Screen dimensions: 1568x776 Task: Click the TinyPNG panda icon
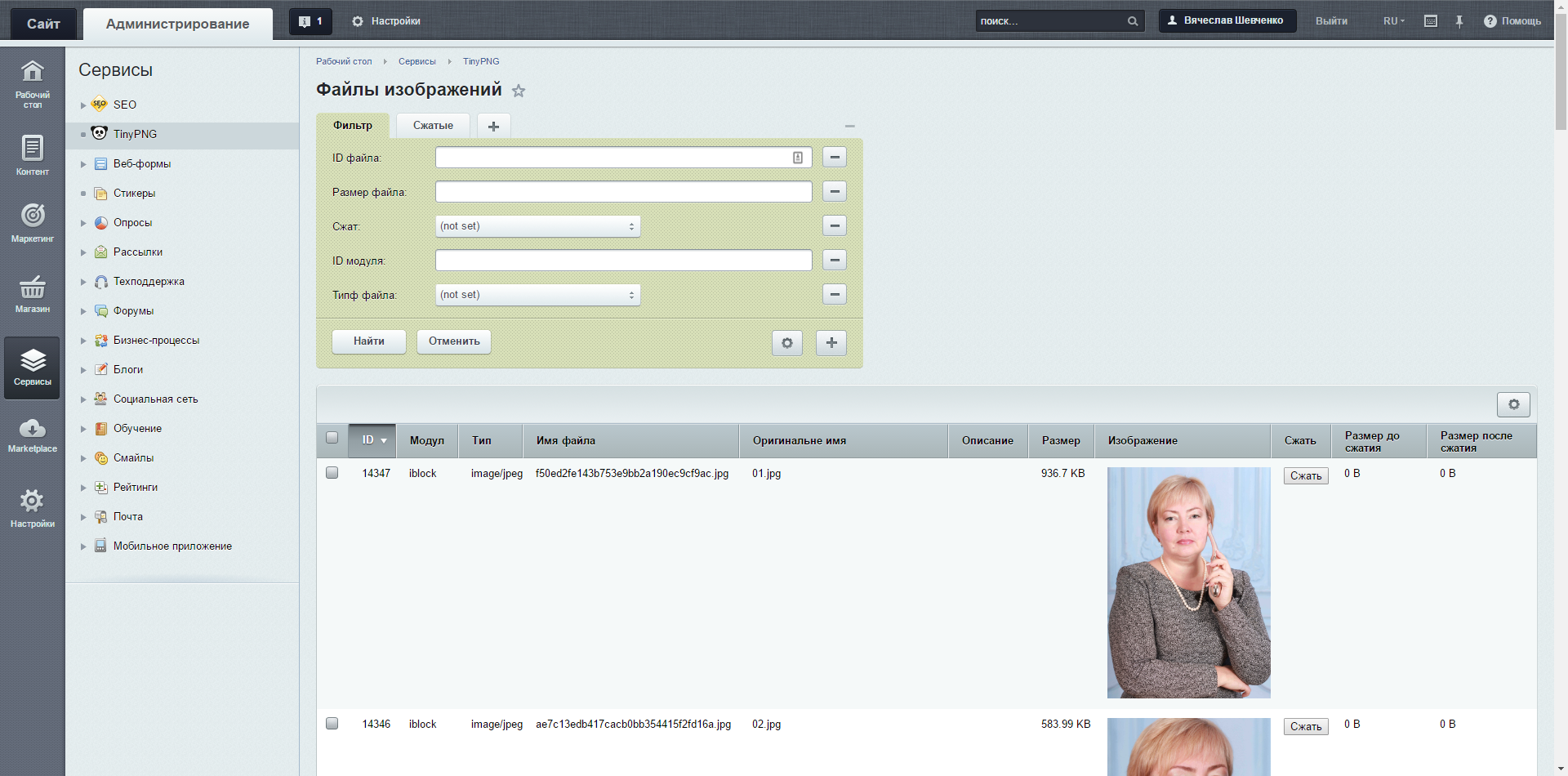(100, 133)
